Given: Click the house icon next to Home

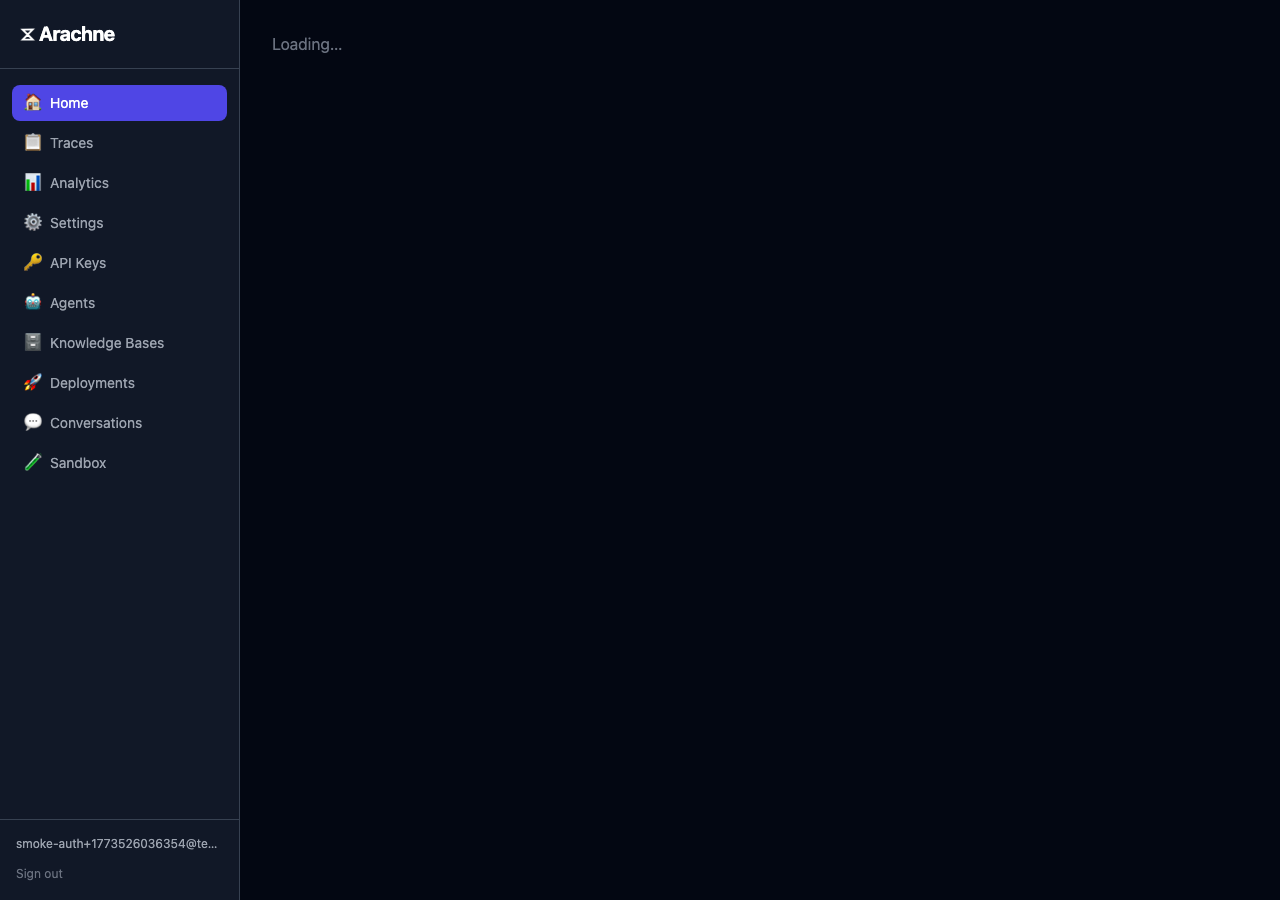Looking at the screenshot, I should tap(32, 102).
